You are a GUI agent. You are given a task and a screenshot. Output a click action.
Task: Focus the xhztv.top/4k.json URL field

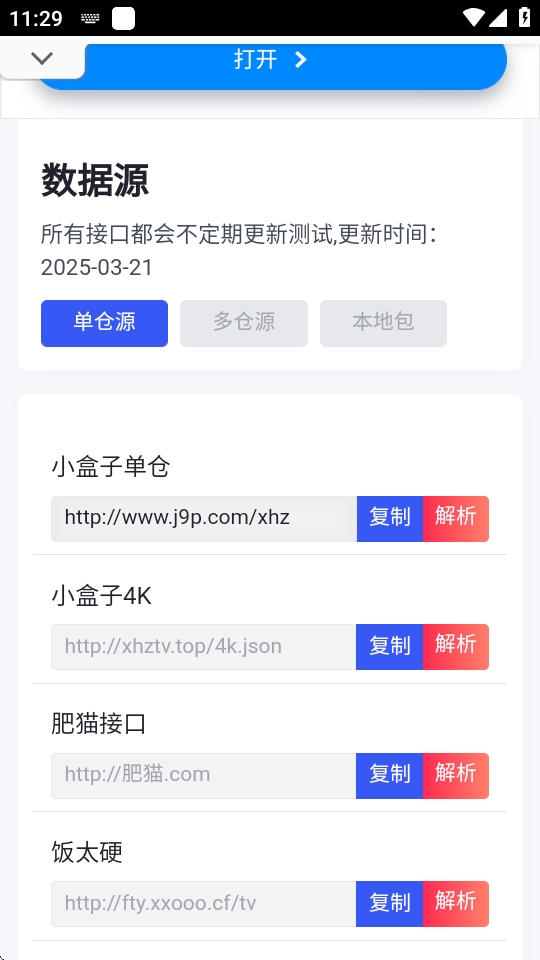pyautogui.click(x=204, y=647)
